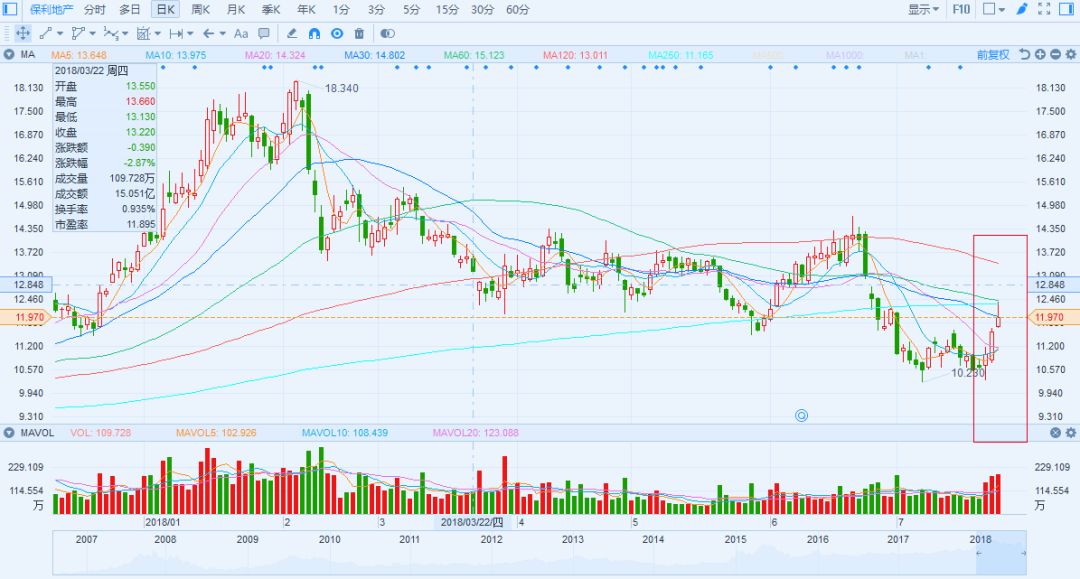Viewport: 1080px width, 579px height.
Task: Select the Fibonacci/grid analysis tool
Action: (143, 33)
